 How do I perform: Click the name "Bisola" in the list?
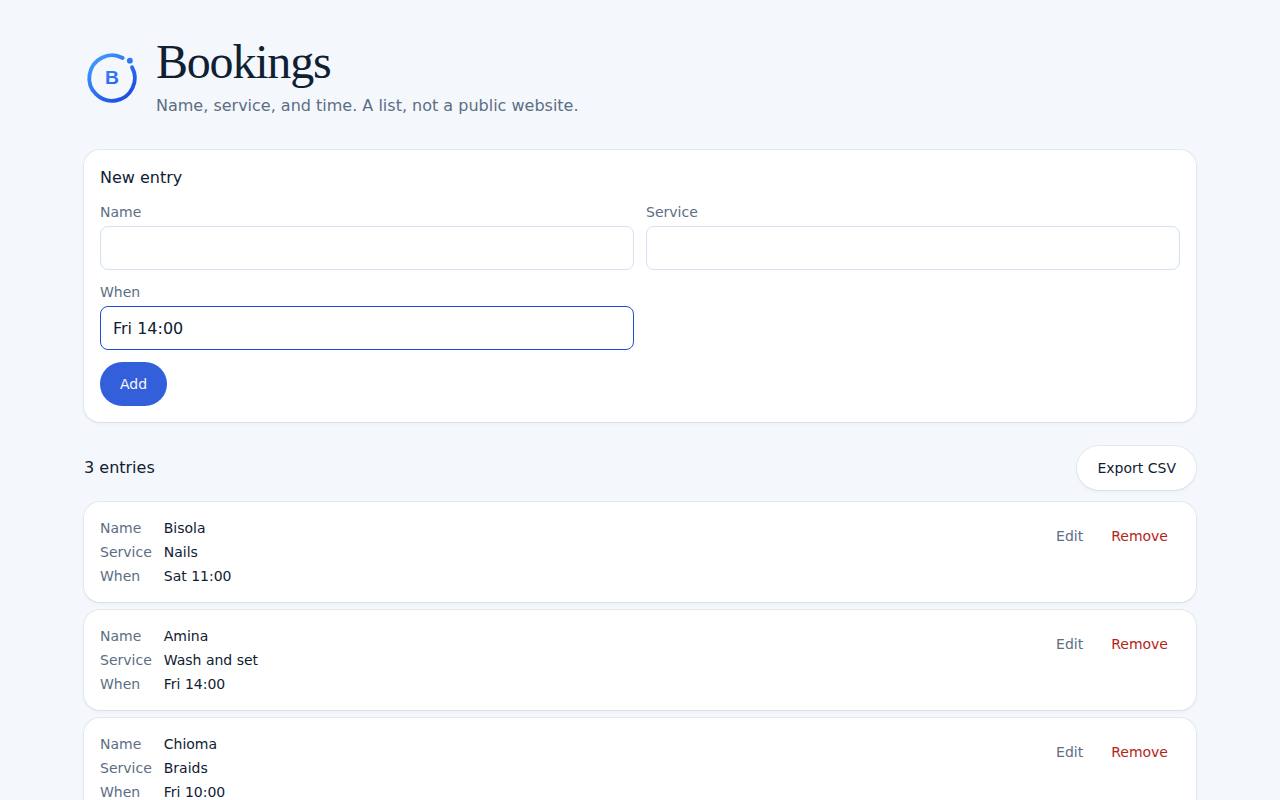184,528
